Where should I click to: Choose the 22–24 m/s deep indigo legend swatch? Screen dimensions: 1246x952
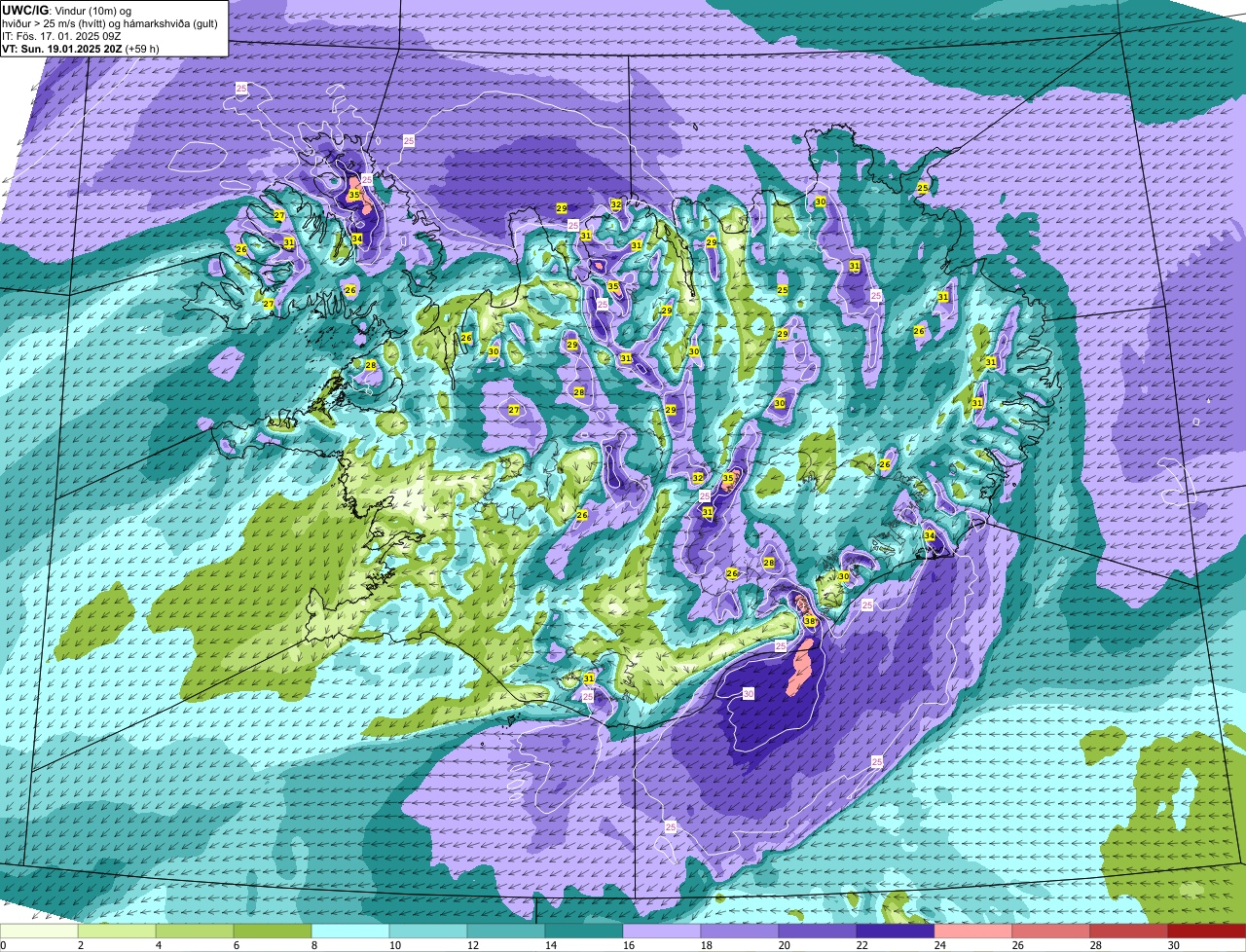point(896,932)
